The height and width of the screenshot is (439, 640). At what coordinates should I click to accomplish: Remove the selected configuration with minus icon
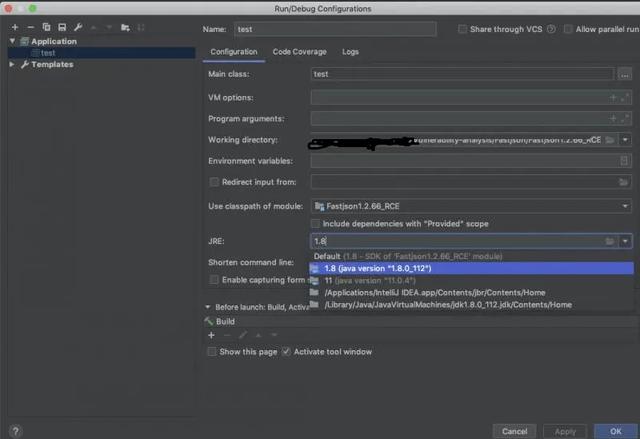tap(30, 27)
